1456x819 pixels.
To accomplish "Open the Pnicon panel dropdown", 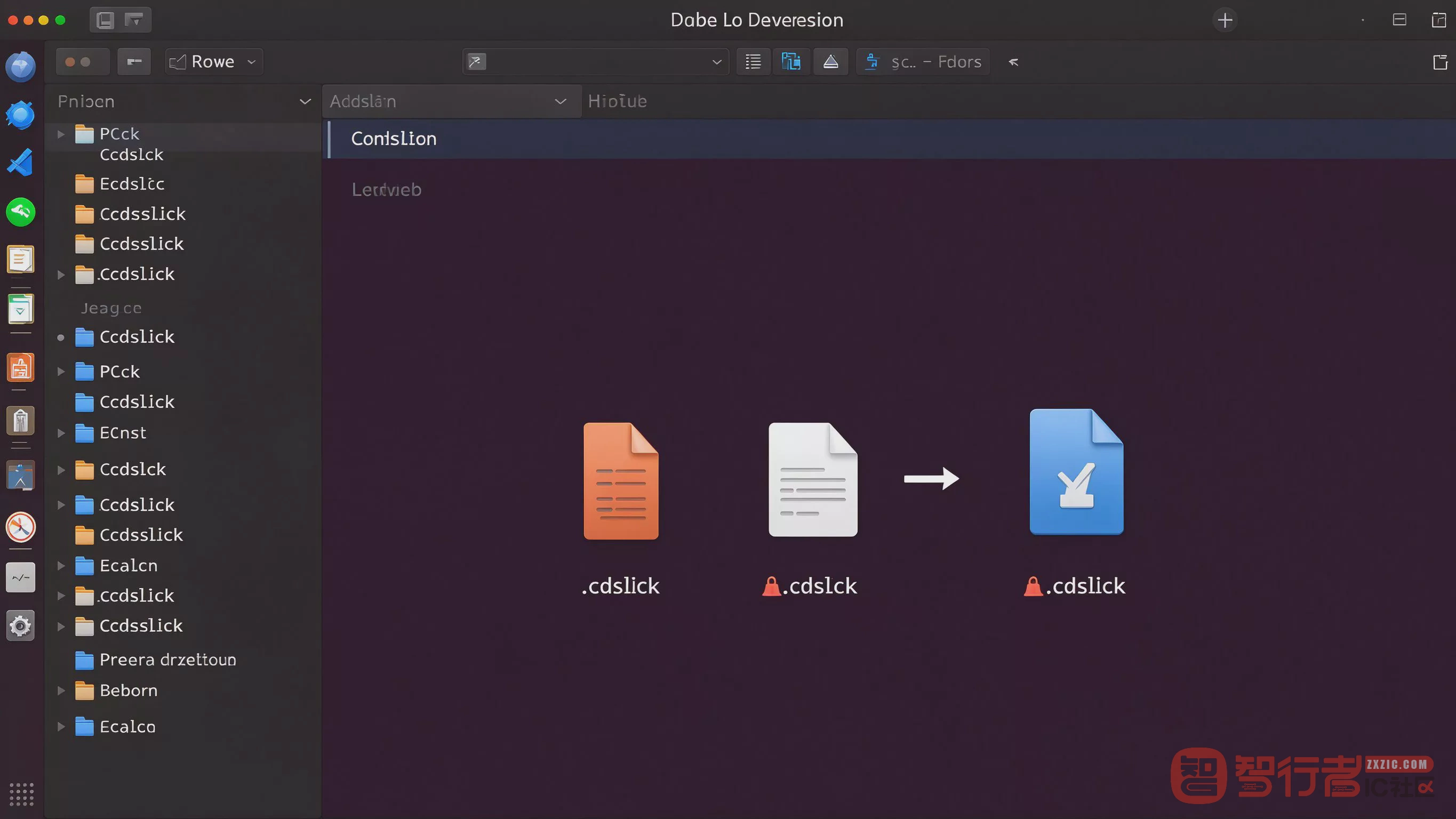I will coord(305,102).
